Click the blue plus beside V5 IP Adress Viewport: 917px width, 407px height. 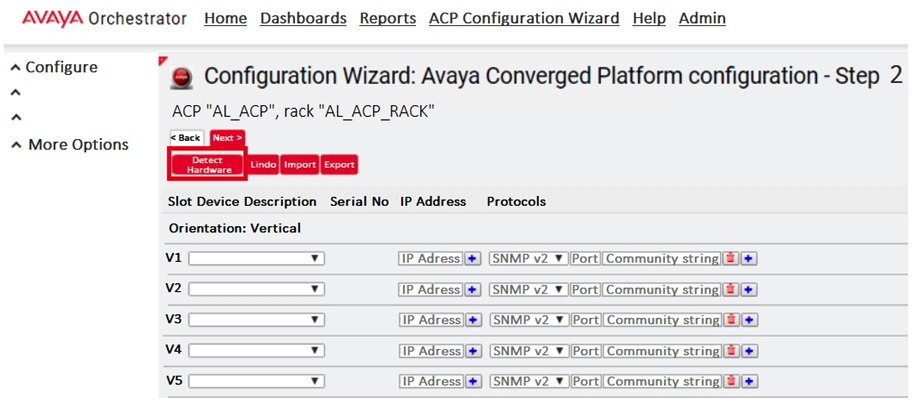473,381
